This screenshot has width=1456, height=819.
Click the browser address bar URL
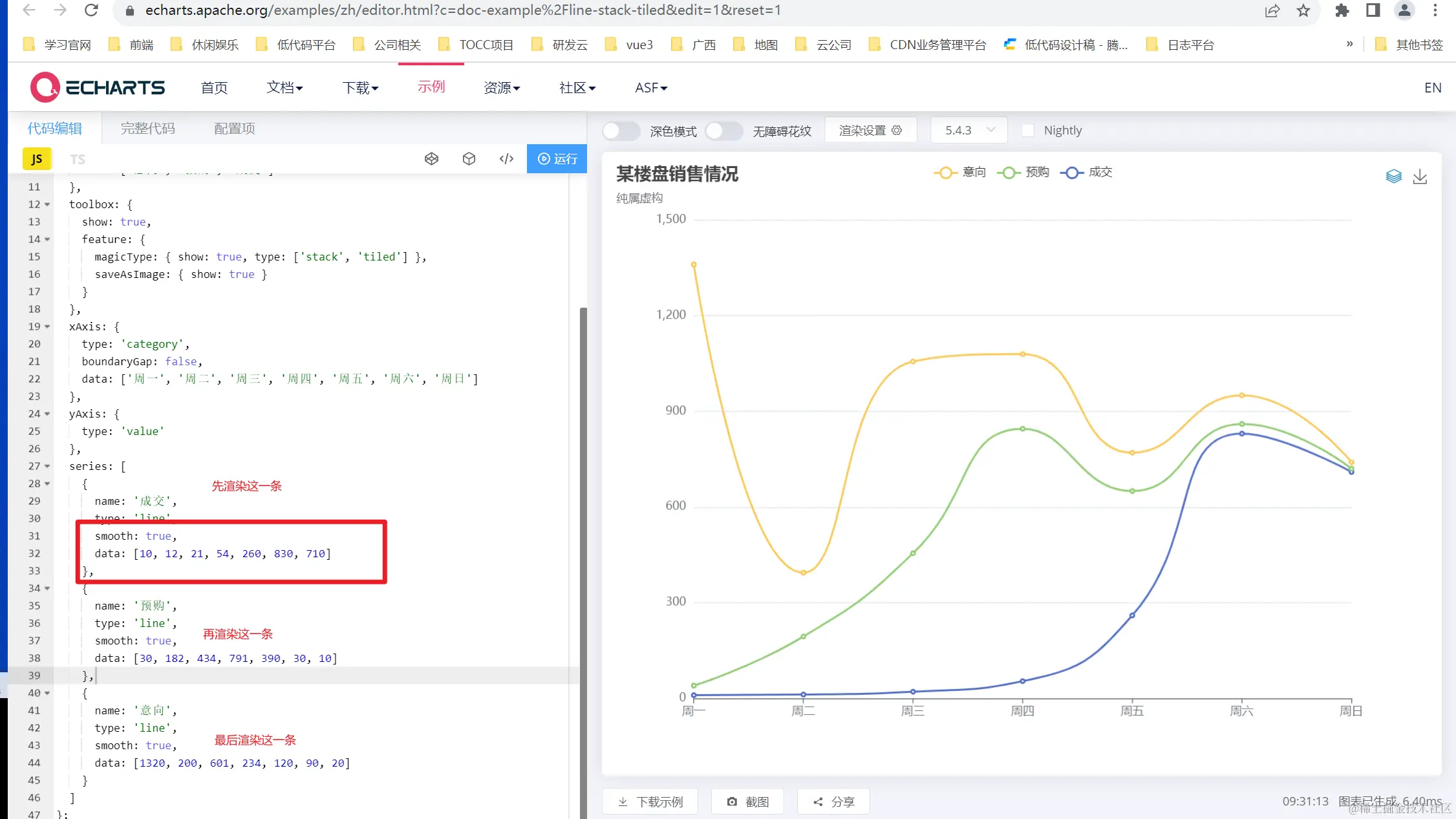pos(462,10)
